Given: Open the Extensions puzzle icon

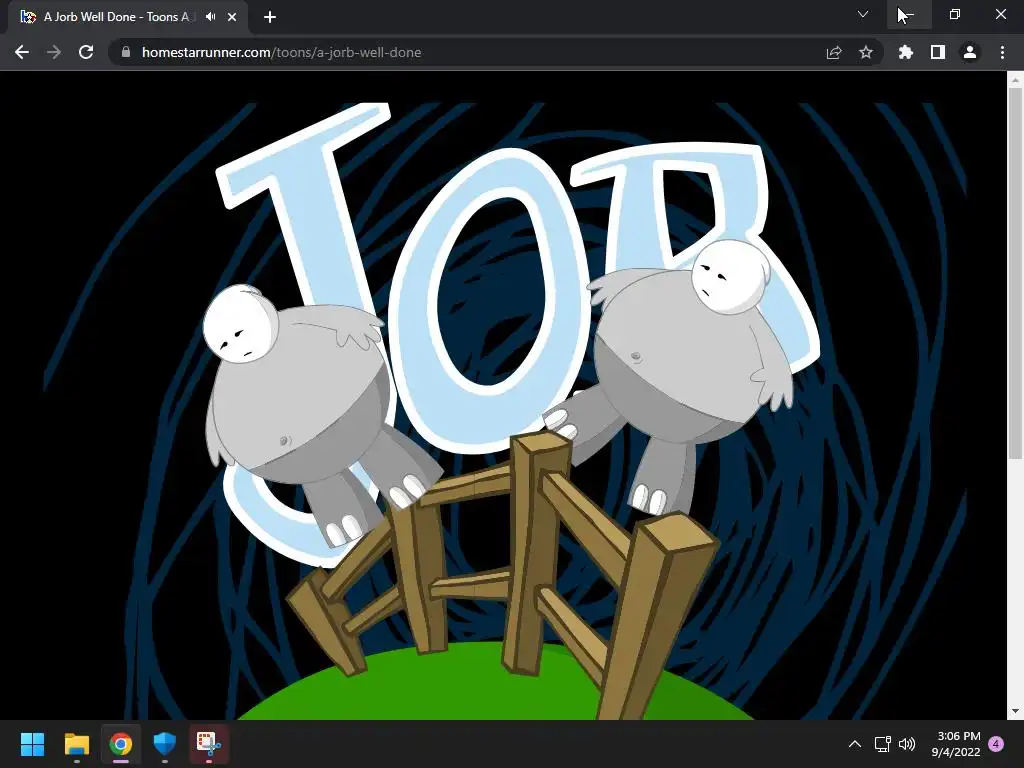Looking at the screenshot, I should click(x=906, y=52).
